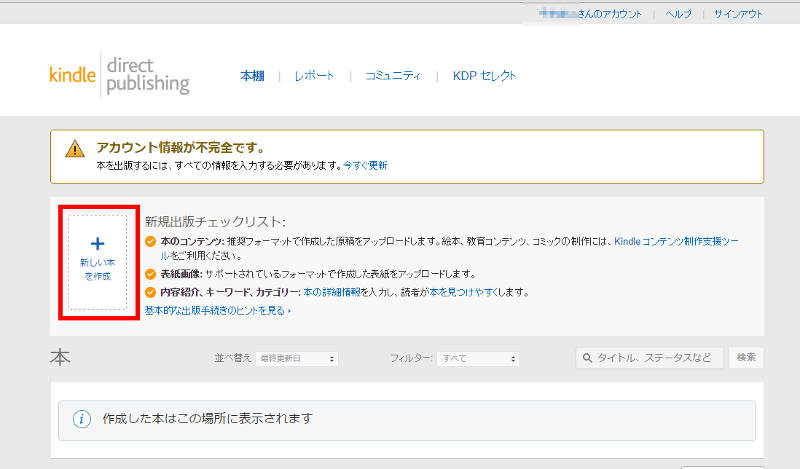The height and width of the screenshot is (469, 800).
Task: Click 本を見つけやすく link
Action: (463, 292)
